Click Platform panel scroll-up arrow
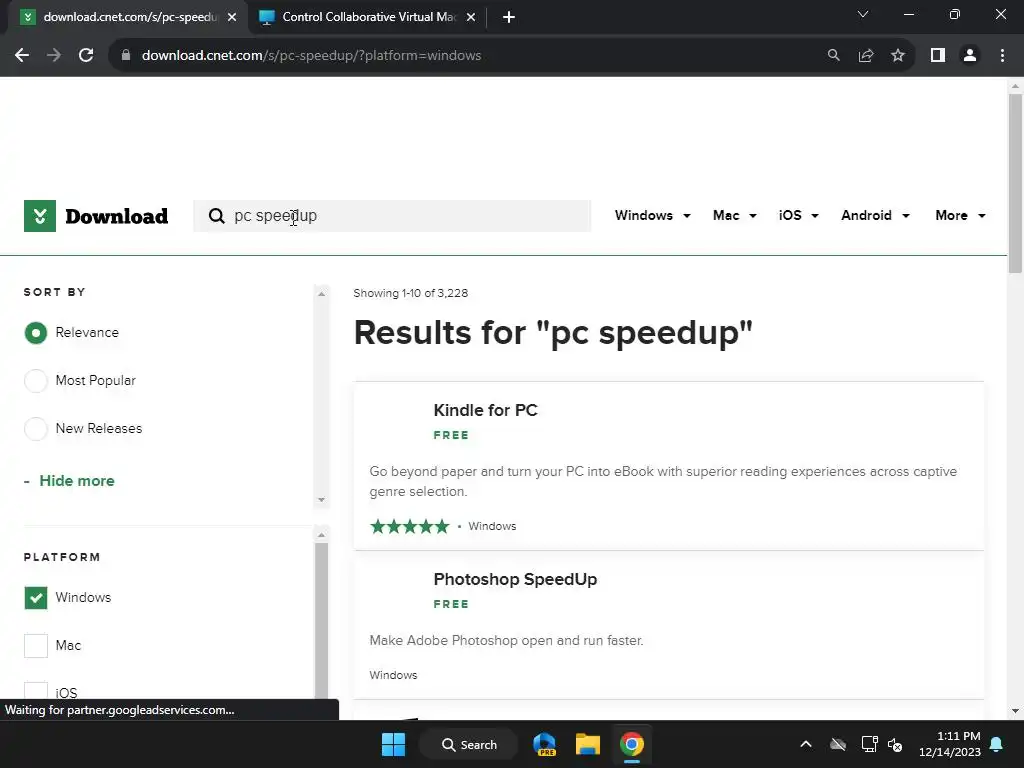The image size is (1024, 768). coord(321,535)
